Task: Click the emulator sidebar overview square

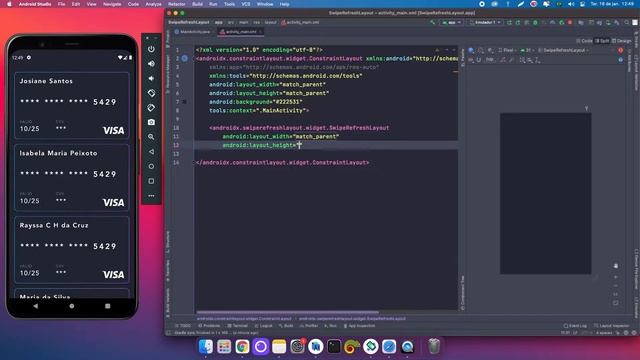Action: (x=151, y=181)
